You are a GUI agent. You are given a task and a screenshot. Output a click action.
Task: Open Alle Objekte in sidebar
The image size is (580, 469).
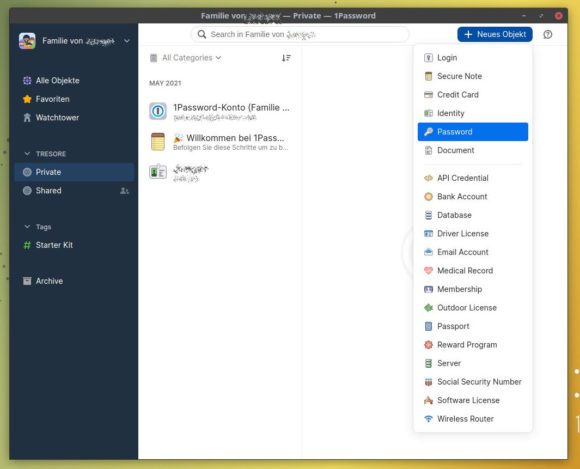(x=74, y=81)
